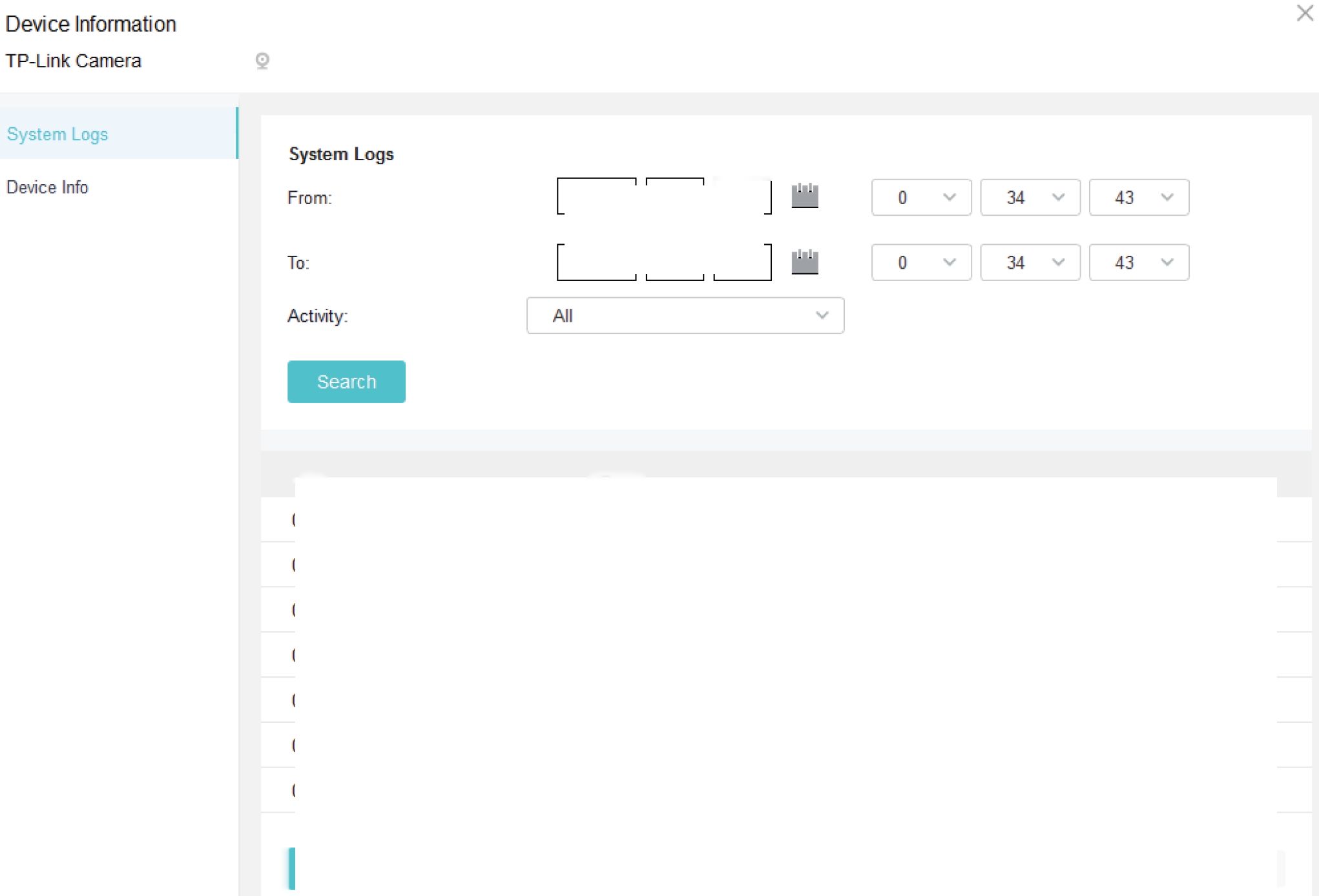
Task: Click the From date input field
Action: tap(664, 196)
